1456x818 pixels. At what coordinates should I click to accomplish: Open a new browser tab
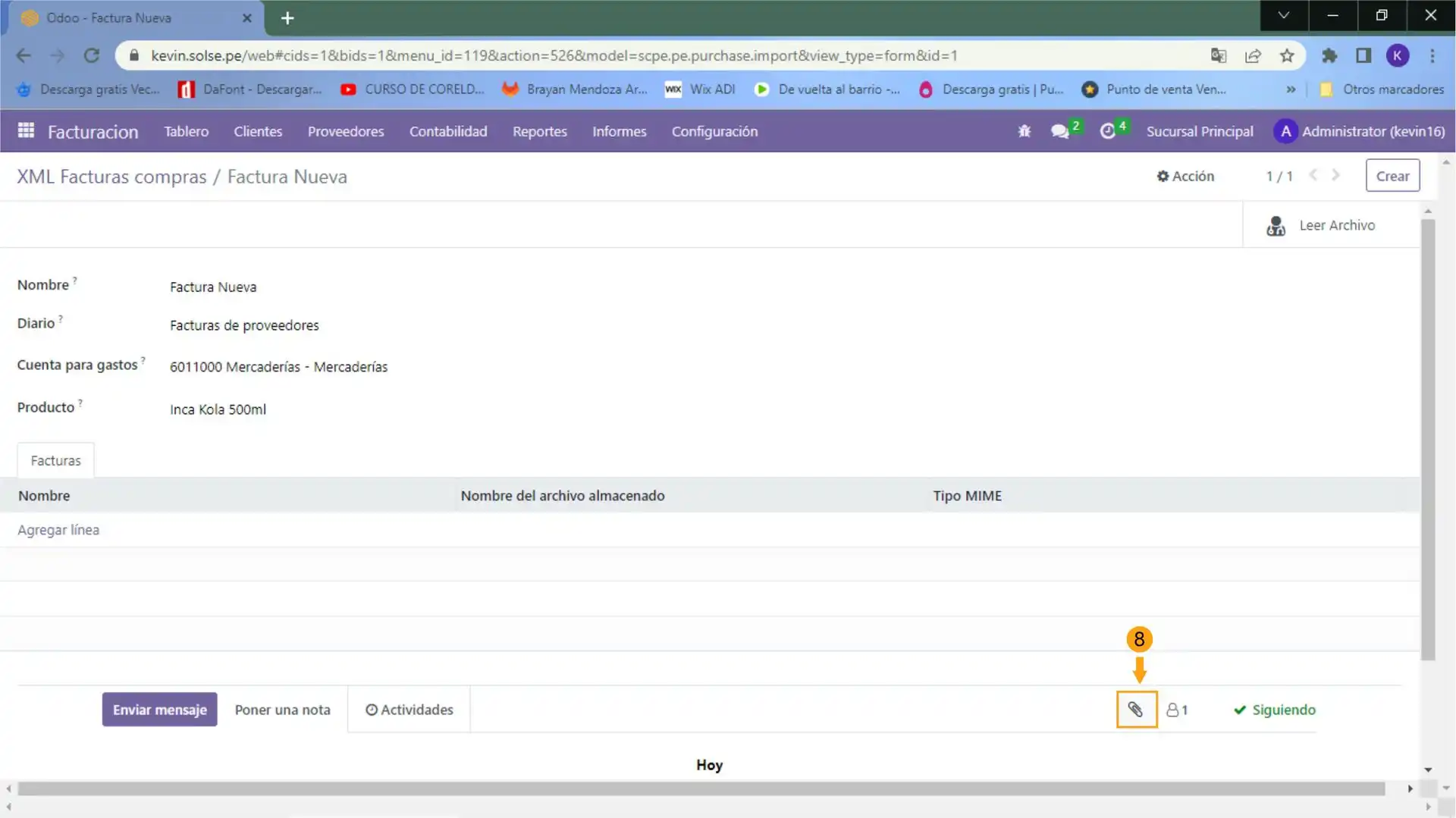click(x=287, y=18)
